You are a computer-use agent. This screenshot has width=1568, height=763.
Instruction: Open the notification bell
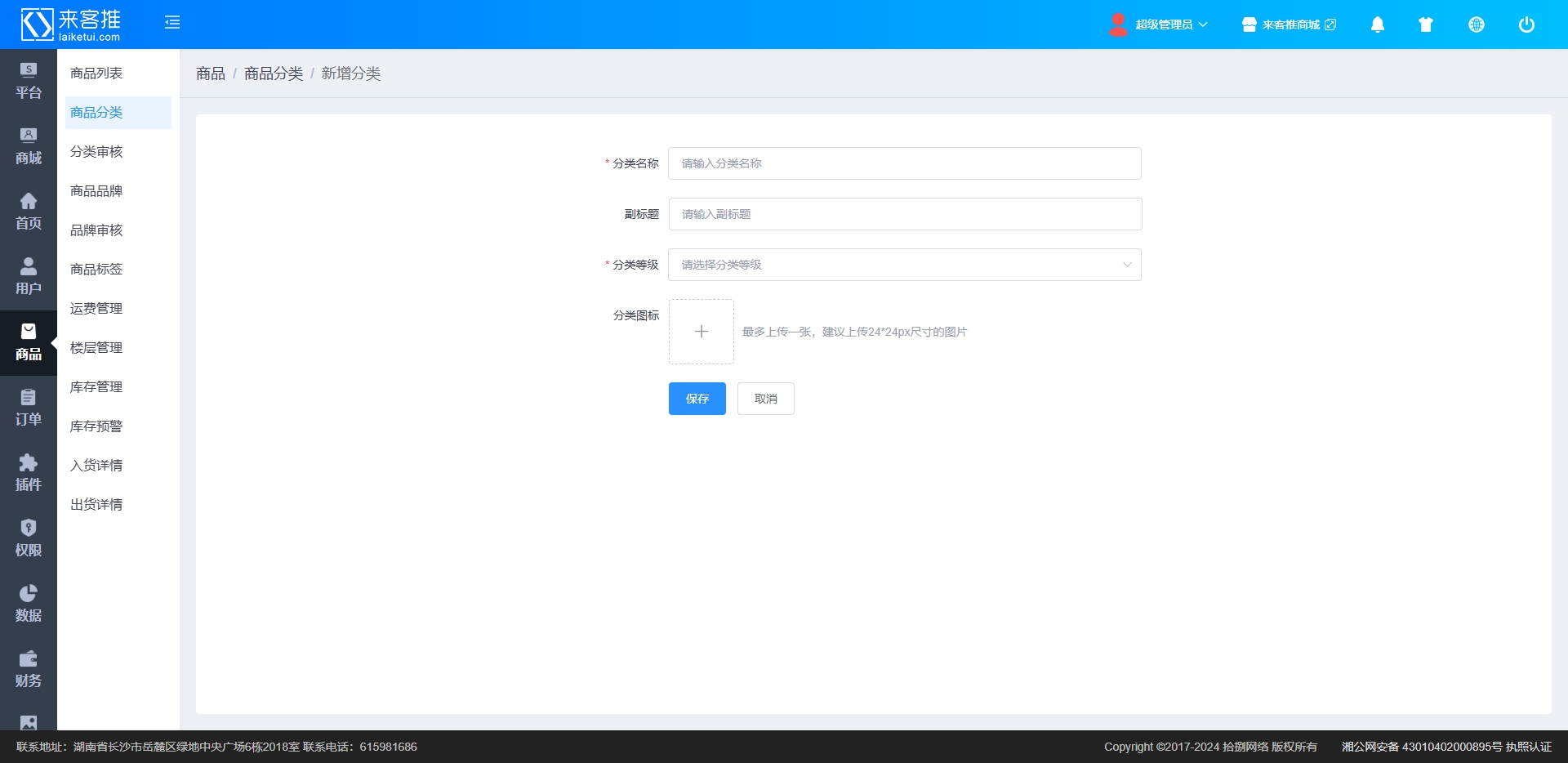click(x=1377, y=25)
